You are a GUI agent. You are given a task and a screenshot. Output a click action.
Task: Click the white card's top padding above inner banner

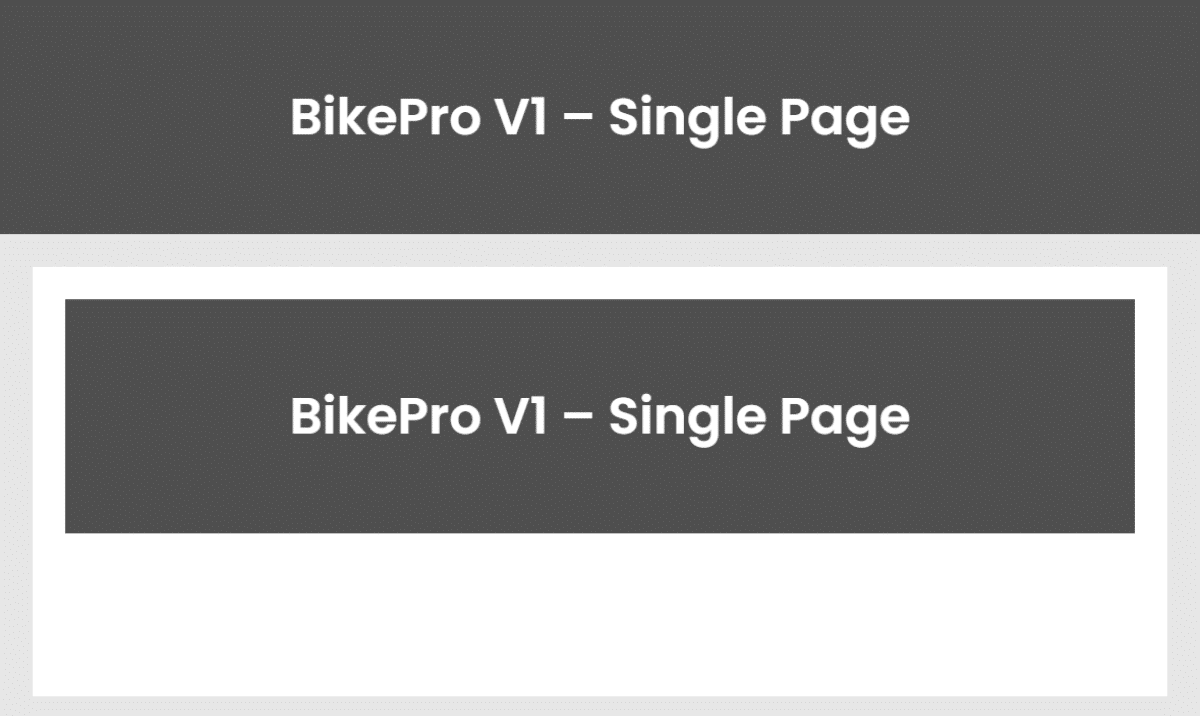pos(600,283)
